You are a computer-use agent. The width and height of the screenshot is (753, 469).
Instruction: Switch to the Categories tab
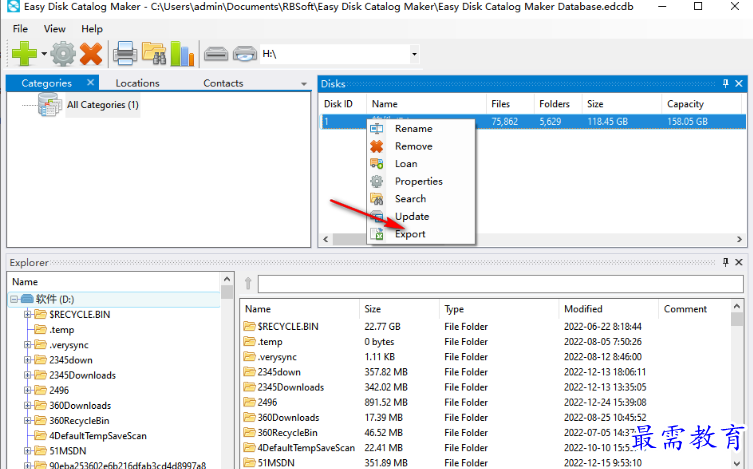click(47, 83)
